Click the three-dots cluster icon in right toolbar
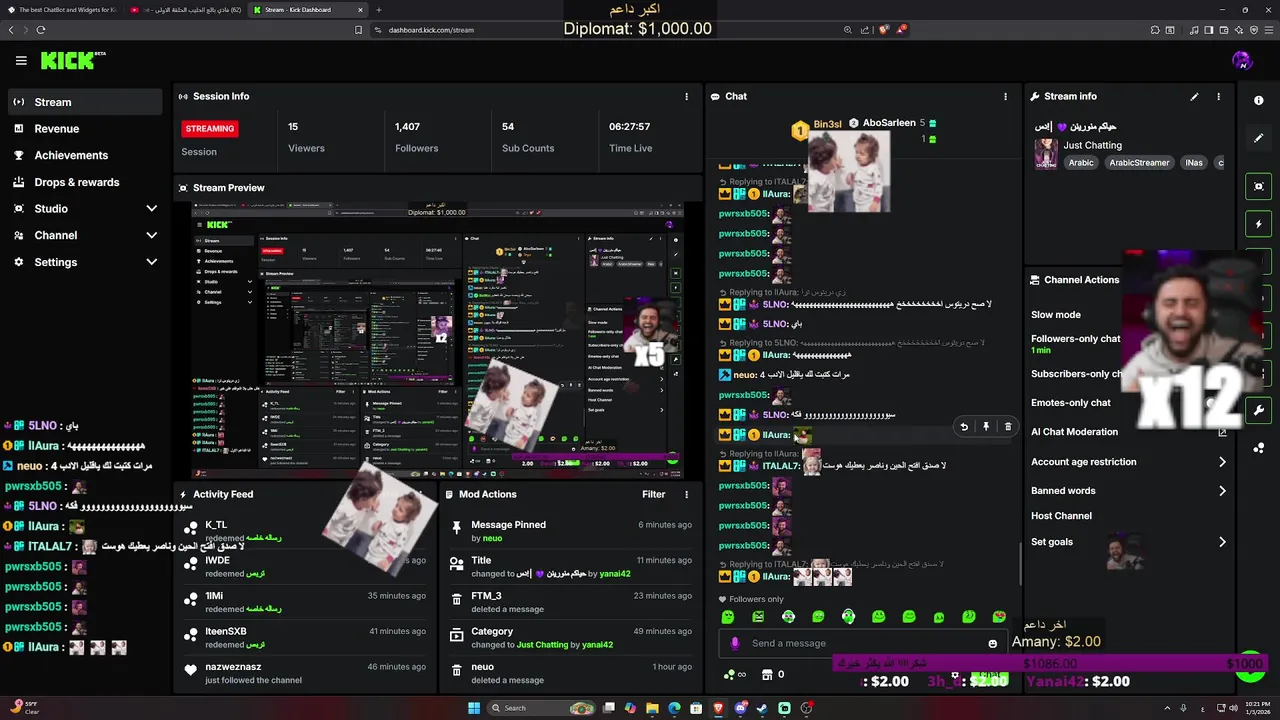Screen dimensions: 1280x720 1259,448
